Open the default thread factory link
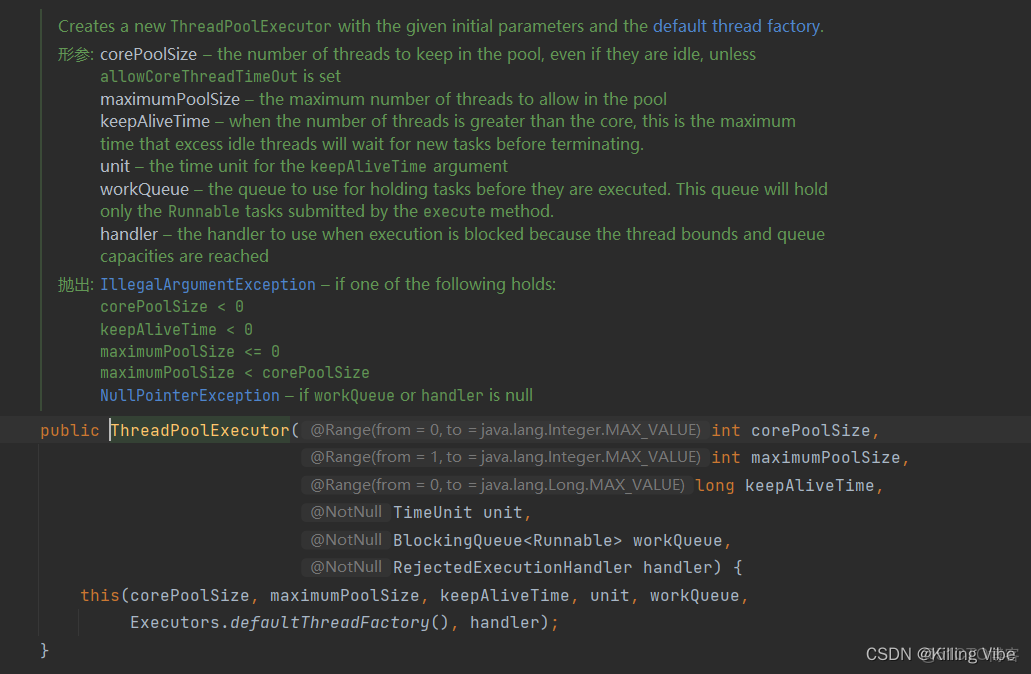The height and width of the screenshot is (674, 1031). pyautogui.click(x=737, y=26)
